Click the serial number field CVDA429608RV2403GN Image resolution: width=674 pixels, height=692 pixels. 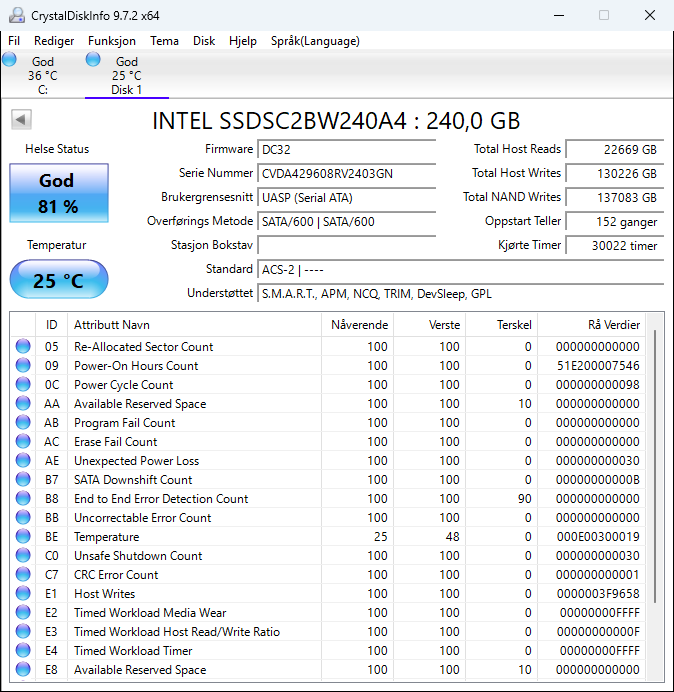point(346,173)
